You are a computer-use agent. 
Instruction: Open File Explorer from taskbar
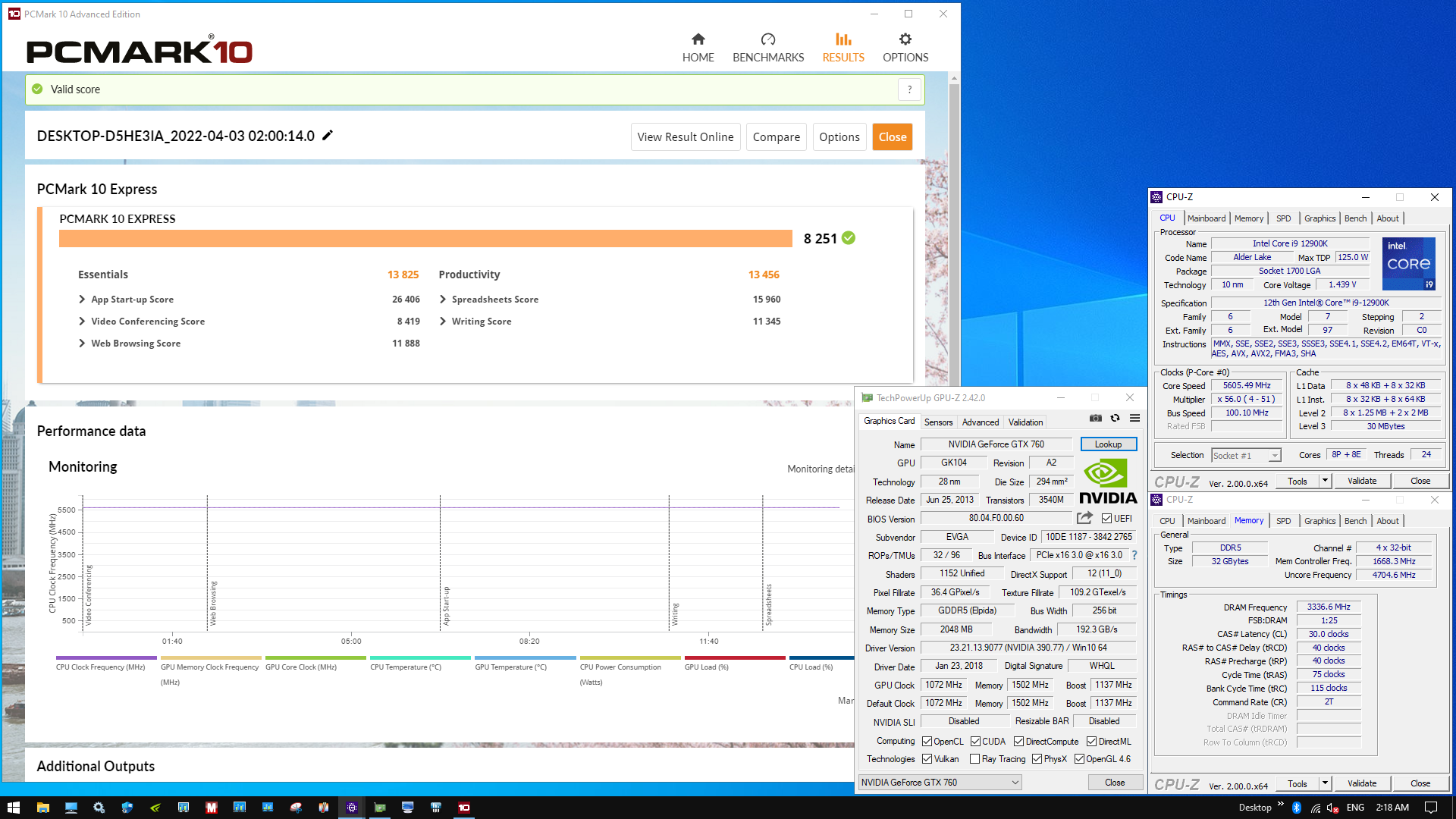42,808
